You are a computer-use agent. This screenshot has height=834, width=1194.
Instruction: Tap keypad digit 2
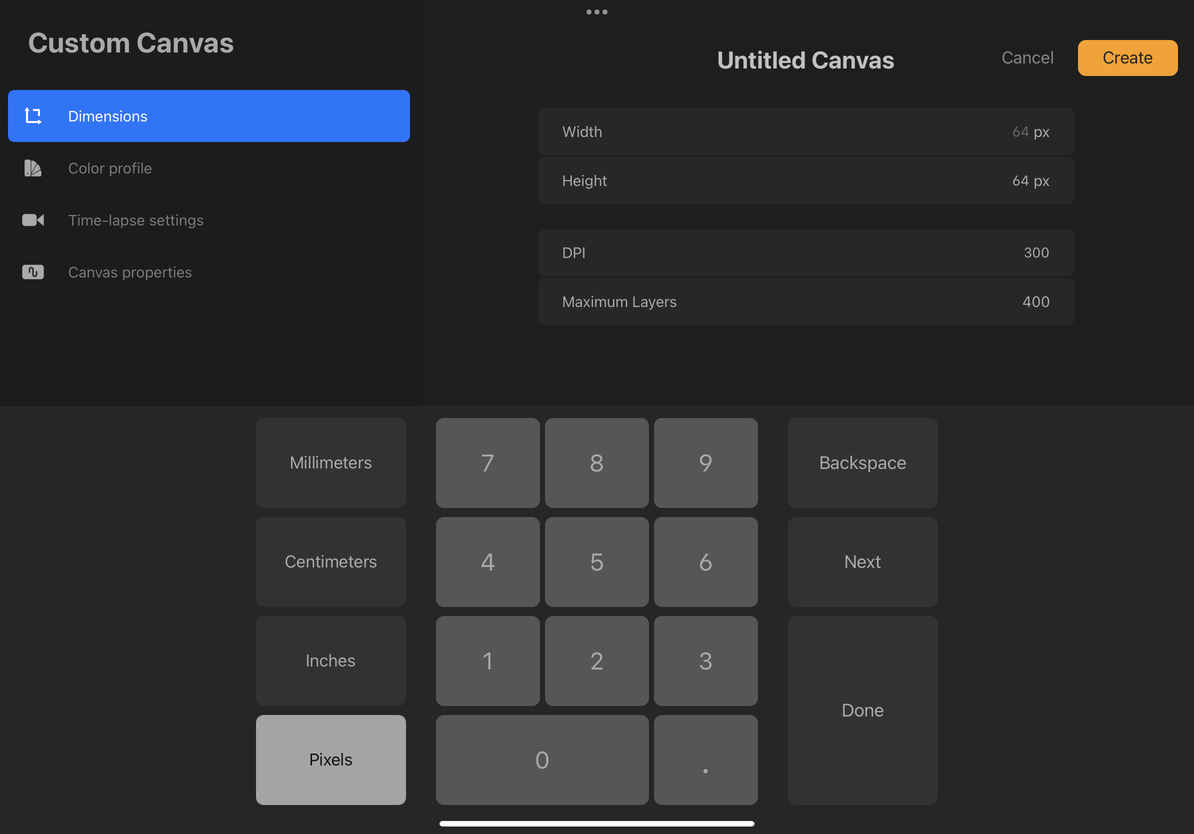(596, 660)
